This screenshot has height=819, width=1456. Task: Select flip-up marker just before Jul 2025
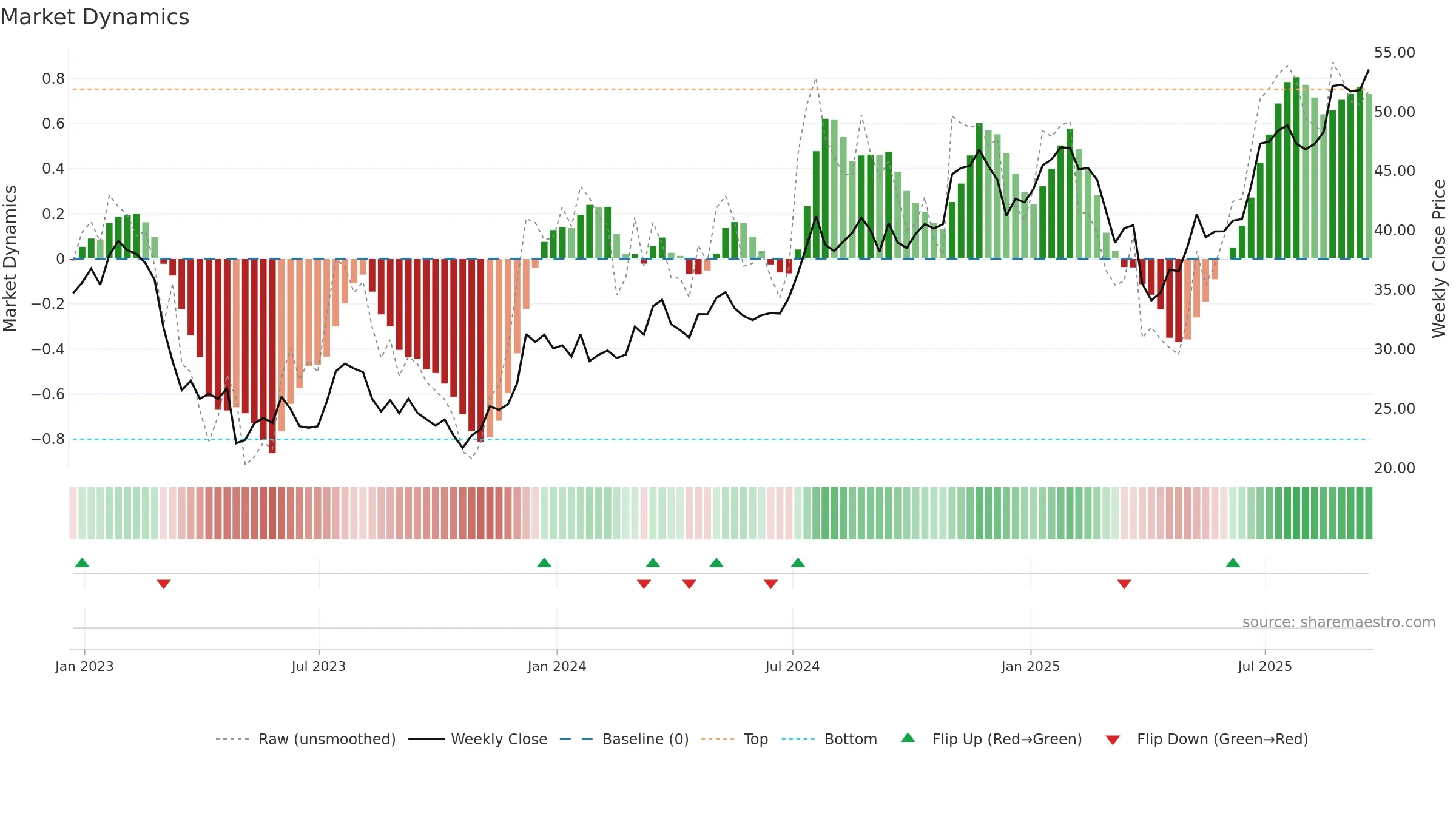click(1233, 562)
